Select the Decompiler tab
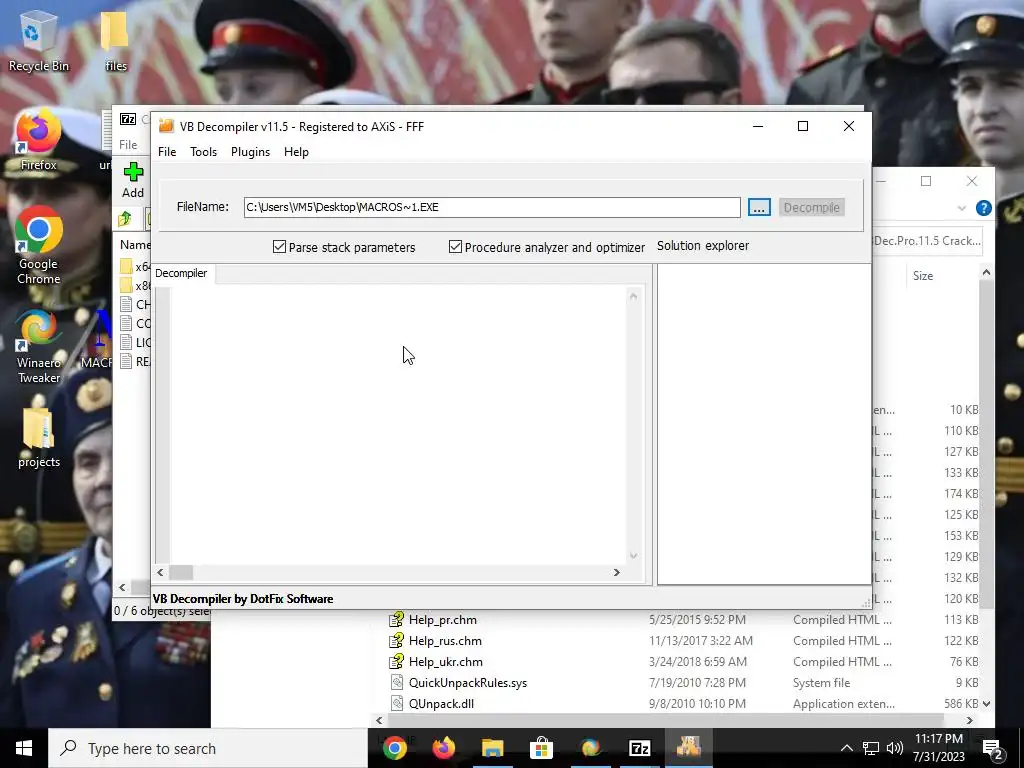The image size is (1024, 768). 182,273
